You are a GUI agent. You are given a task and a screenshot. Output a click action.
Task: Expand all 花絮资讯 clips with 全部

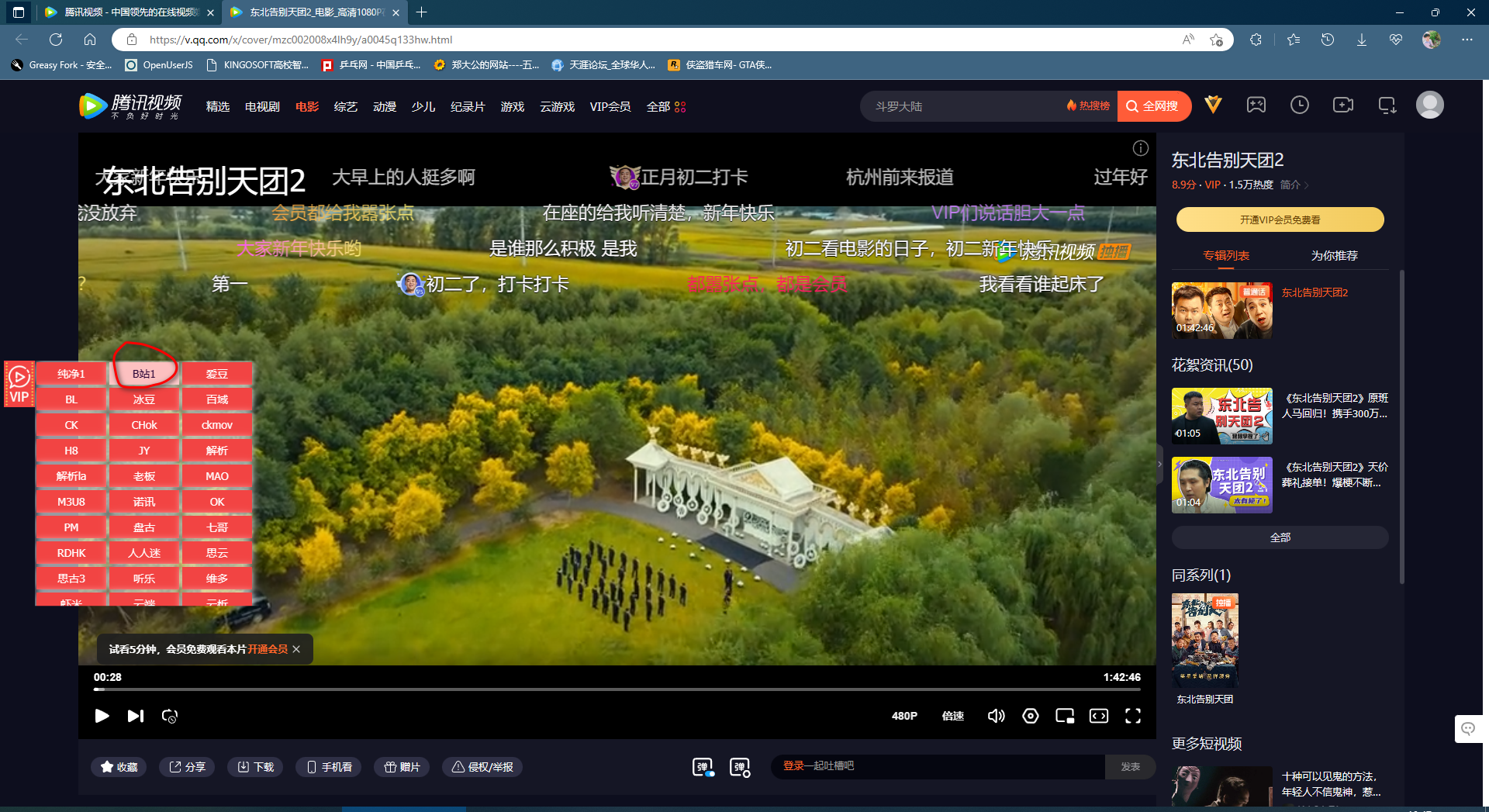pos(1280,537)
